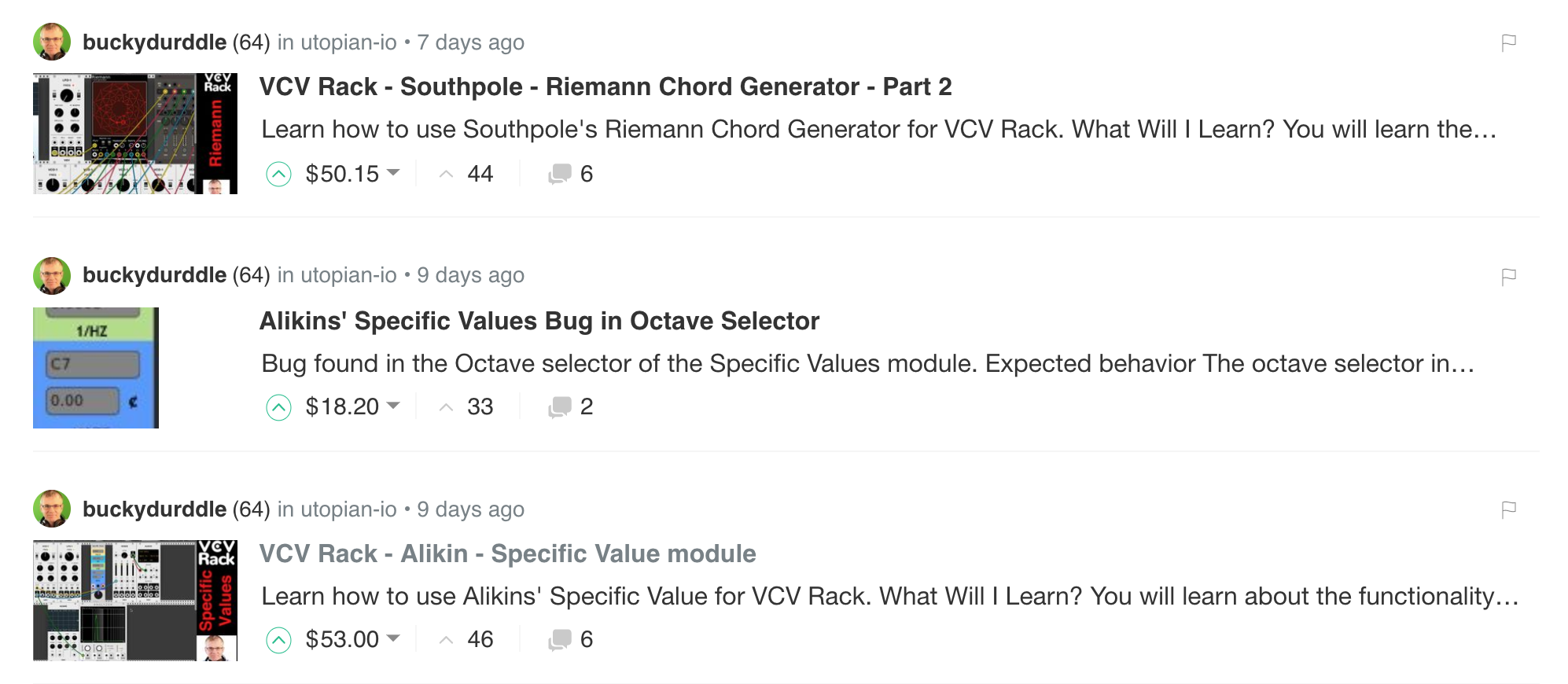Image resolution: width=1568 pixels, height=684 pixels.
Task: Flag the Alikin Specific Value module post
Action: (1508, 509)
